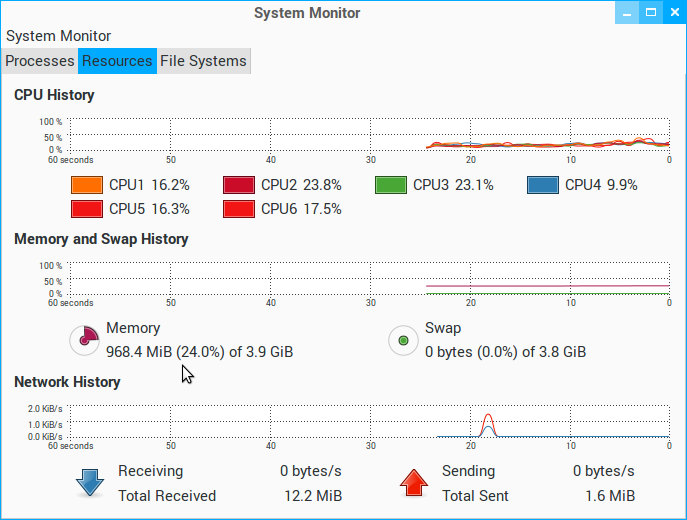
Task: Click the Memory pie chart icon
Action: [x=84, y=340]
